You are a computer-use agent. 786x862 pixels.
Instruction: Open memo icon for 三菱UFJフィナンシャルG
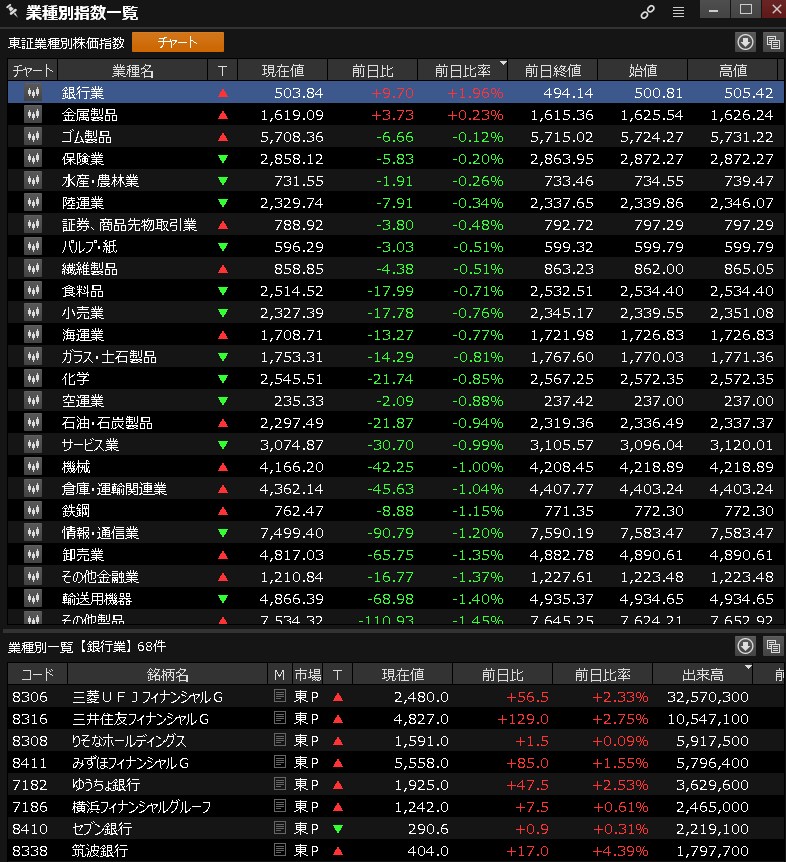[280, 696]
